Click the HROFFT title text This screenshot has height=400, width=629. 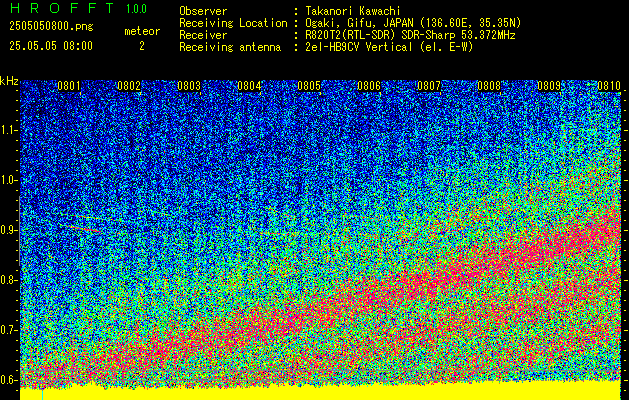(62, 8)
